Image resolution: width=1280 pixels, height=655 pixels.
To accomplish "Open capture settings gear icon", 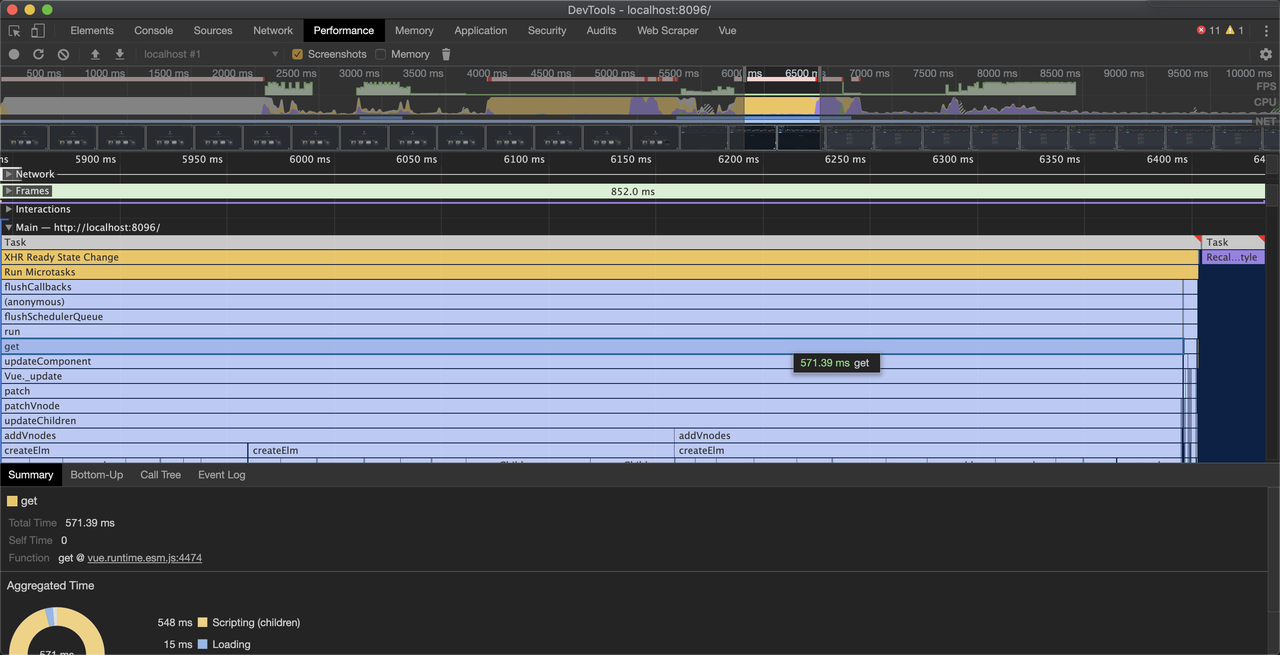I will [x=1266, y=54].
